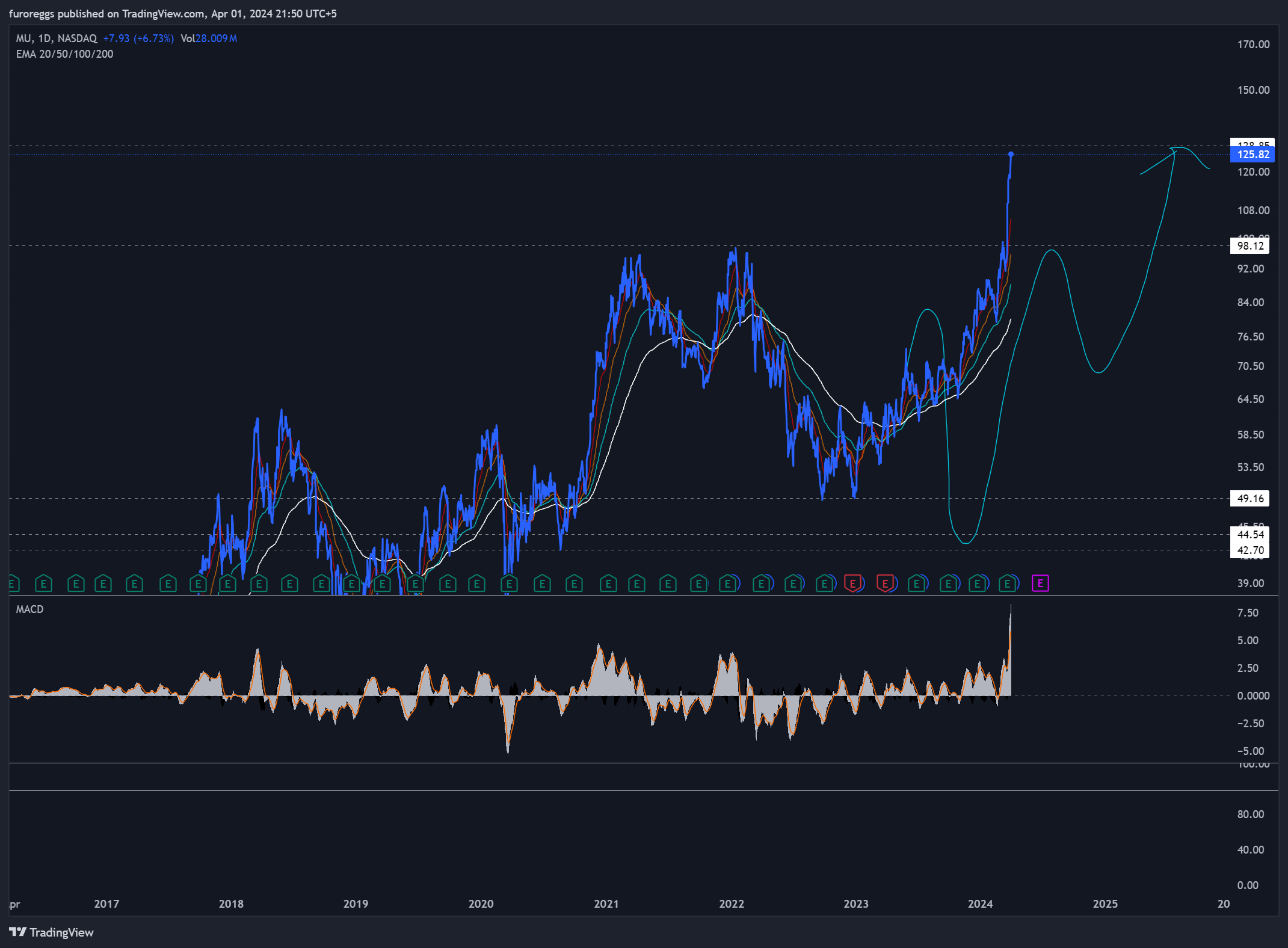This screenshot has width=1288, height=948.
Task: Click the 40.00 label in the bottom pane
Action: click(1251, 850)
